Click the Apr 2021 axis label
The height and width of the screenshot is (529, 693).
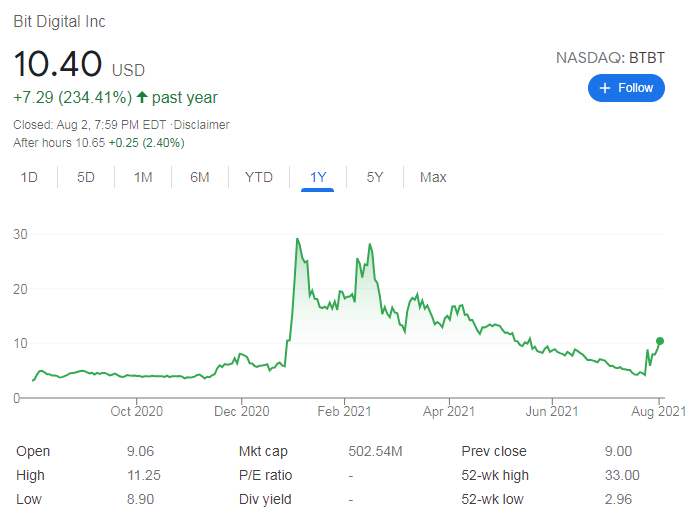[449, 411]
